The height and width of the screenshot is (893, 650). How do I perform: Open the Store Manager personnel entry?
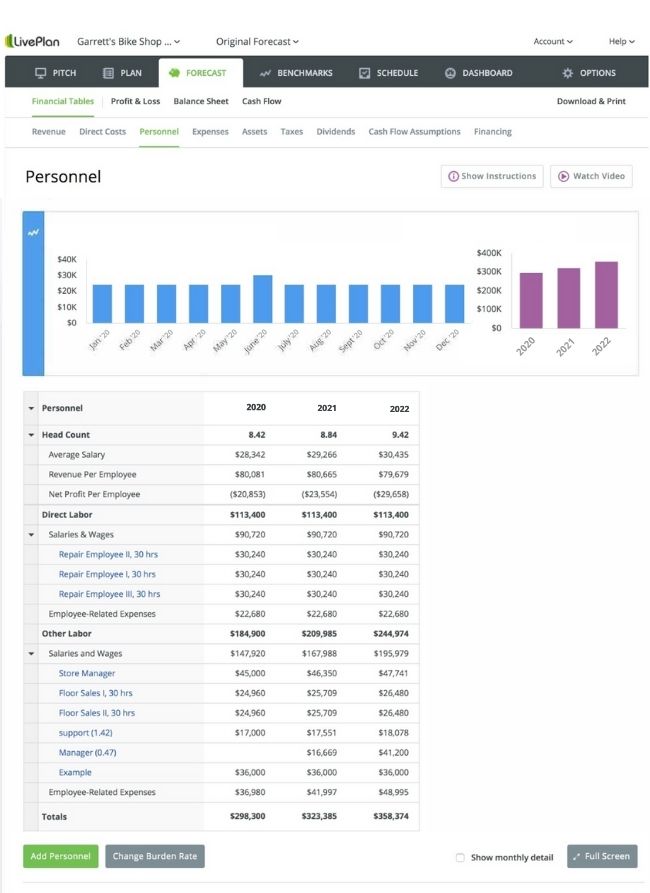click(87, 673)
